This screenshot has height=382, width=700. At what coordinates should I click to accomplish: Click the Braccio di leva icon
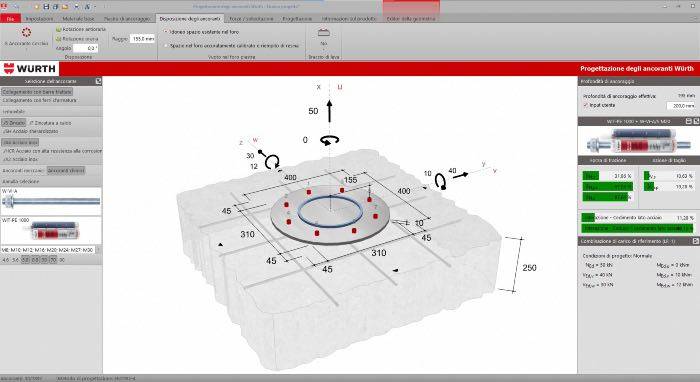[x=324, y=33]
